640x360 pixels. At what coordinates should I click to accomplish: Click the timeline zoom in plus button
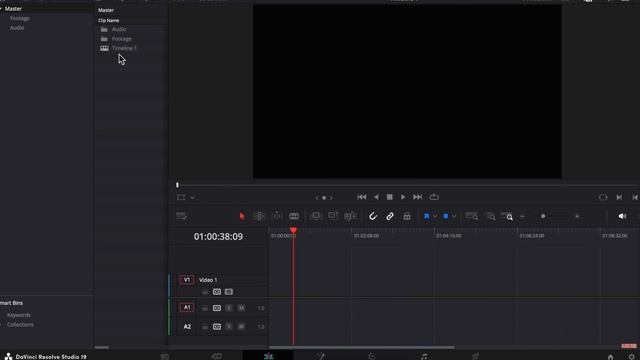[577, 216]
